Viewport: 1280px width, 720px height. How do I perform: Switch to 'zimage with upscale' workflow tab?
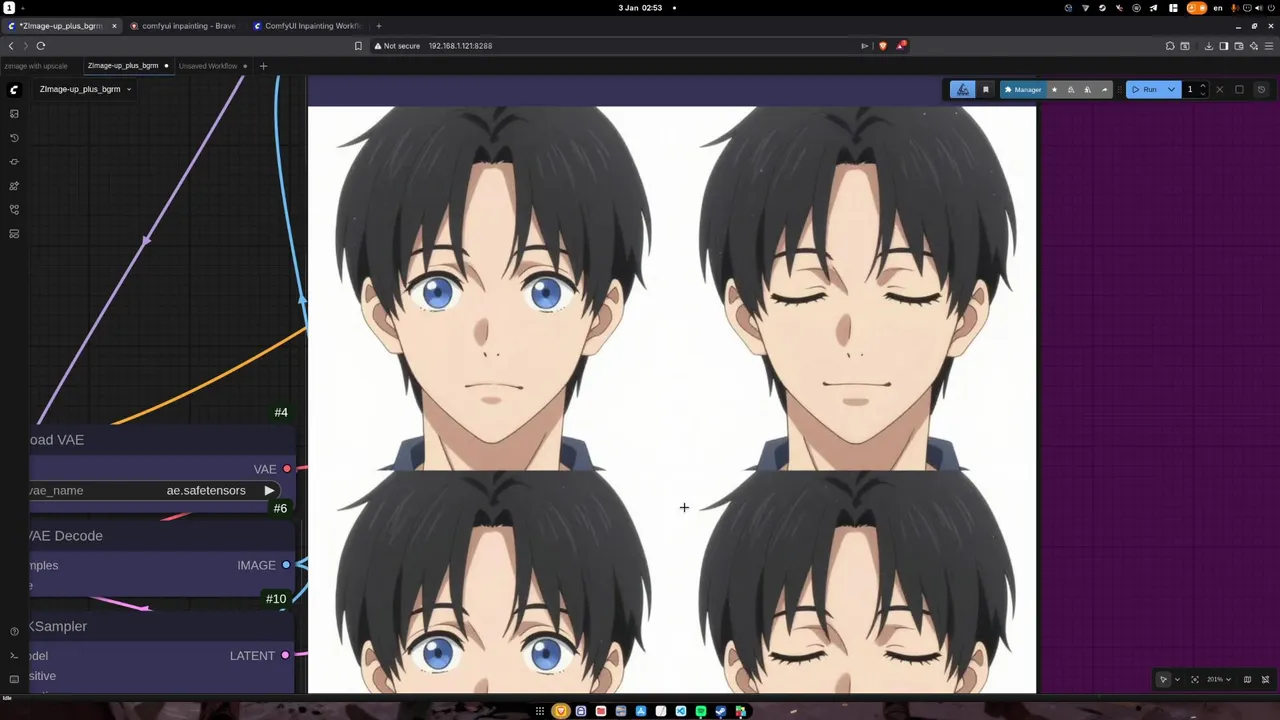[x=36, y=66]
